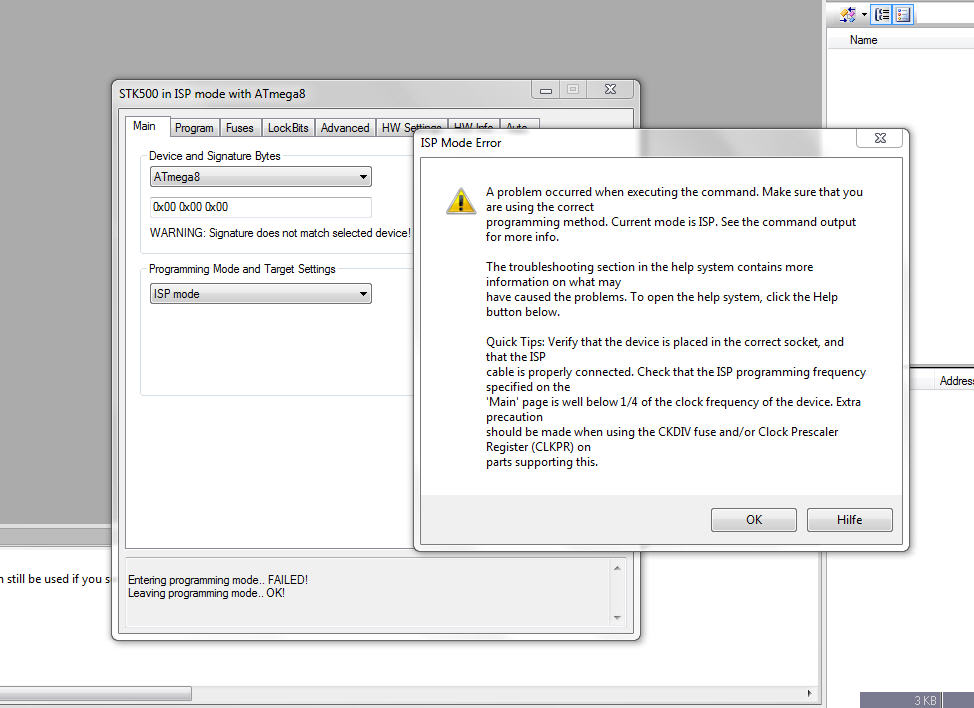Toggle the colored bullet list view icon
The image size is (974, 708).
tap(903, 14)
